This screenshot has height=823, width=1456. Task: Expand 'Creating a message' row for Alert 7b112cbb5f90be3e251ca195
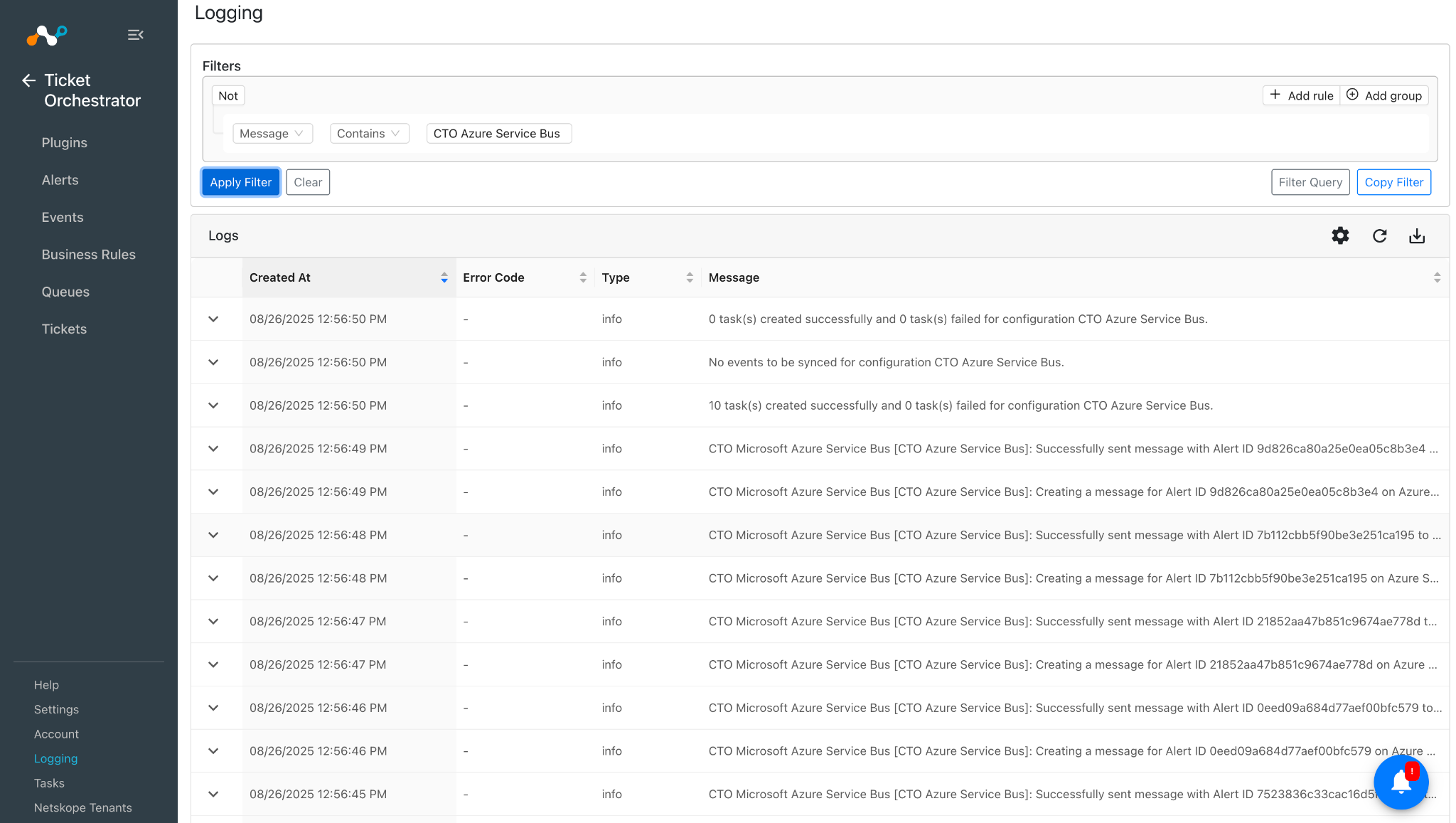pyautogui.click(x=213, y=578)
